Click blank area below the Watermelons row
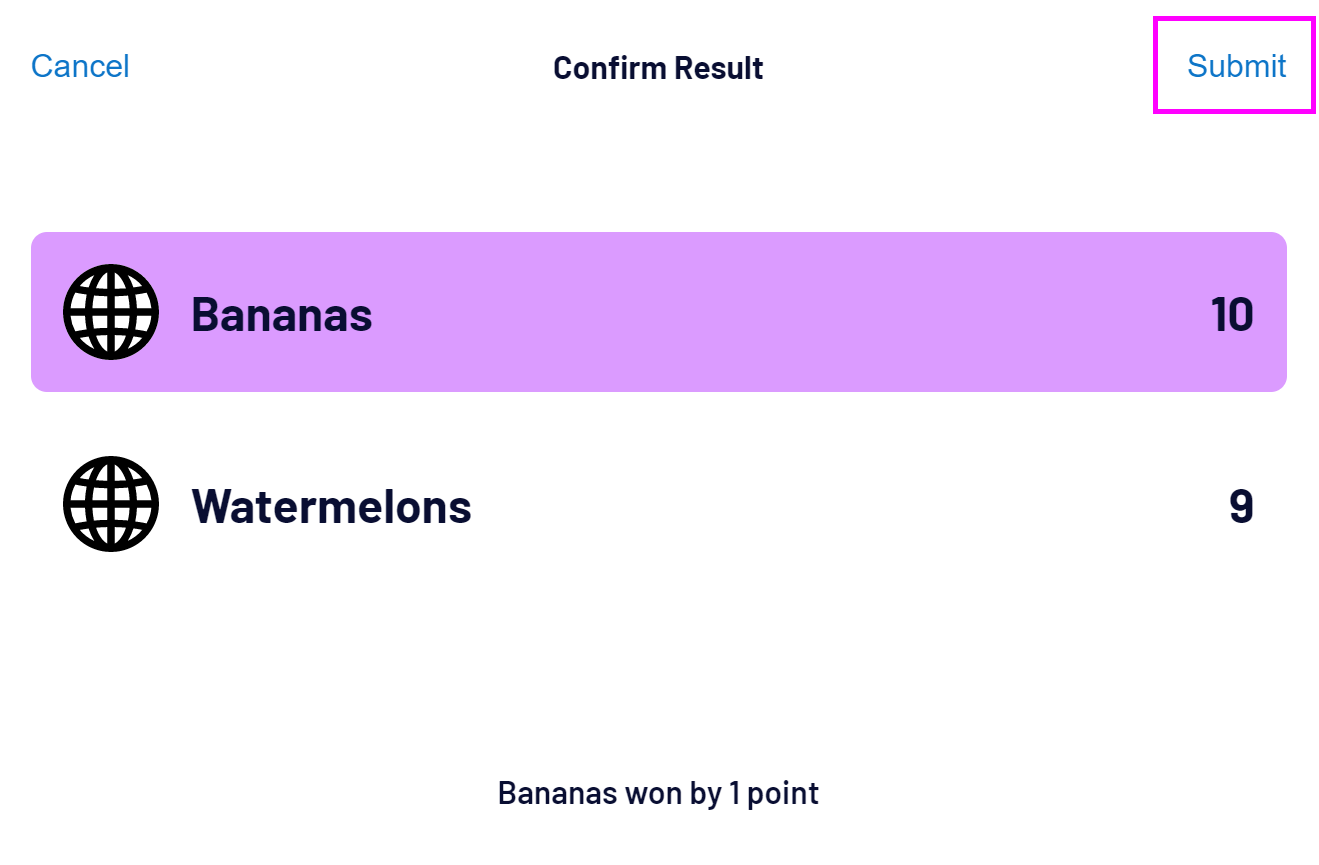The image size is (1319, 865). (658, 660)
